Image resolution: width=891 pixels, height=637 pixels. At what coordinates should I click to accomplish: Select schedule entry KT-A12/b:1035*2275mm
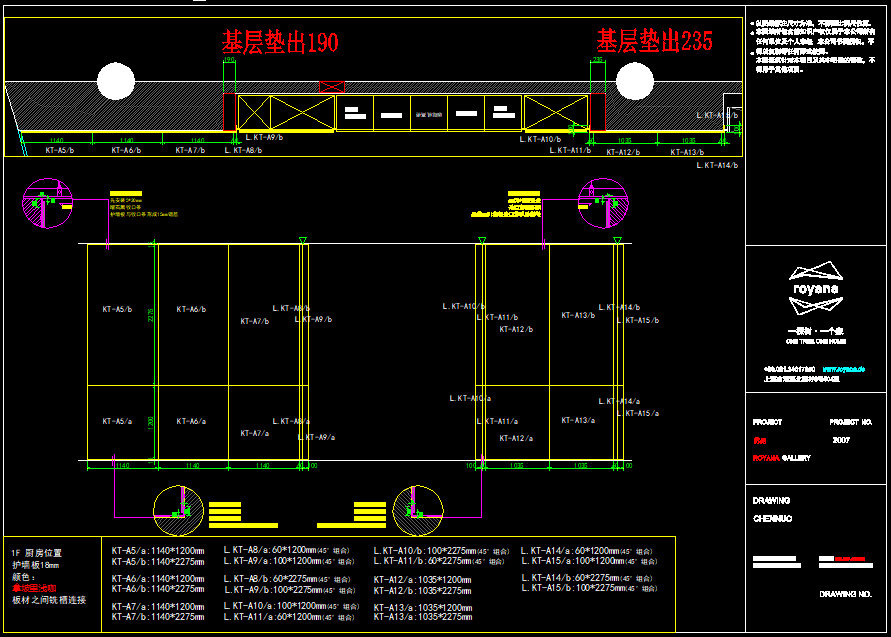pyautogui.click(x=422, y=590)
